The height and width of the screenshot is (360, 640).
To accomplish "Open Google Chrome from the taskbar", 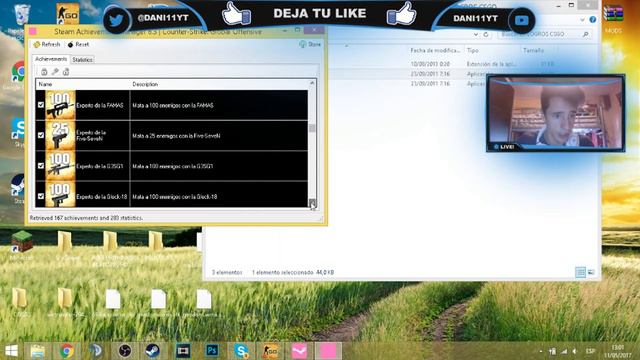I will (67, 351).
